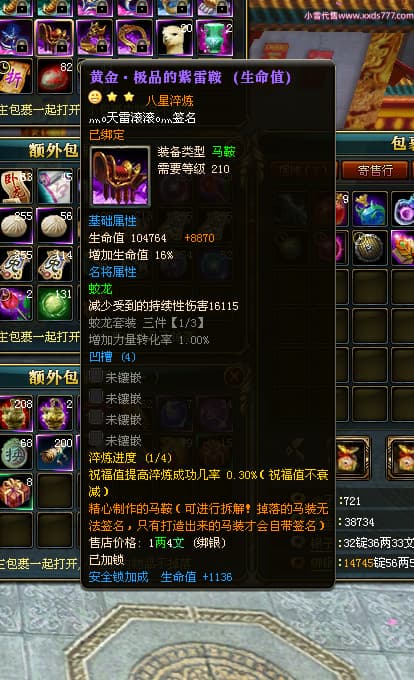Image resolution: width=414 pixels, height=680 pixels.
Task: Open the 寄售行 consignment tab
Action: [x=375, y=170]
